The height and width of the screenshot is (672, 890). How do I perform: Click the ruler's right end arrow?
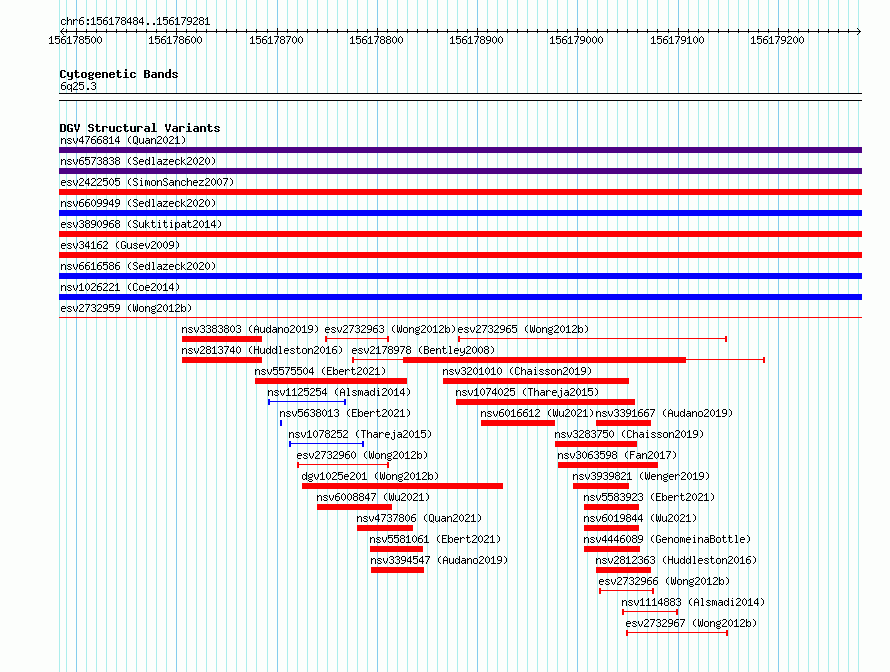tap(859, 31)
